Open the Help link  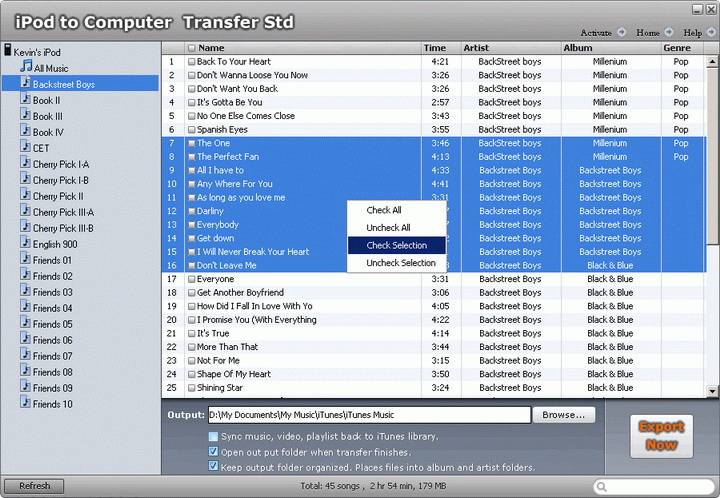pyautogui.click(x=692, y=33)
